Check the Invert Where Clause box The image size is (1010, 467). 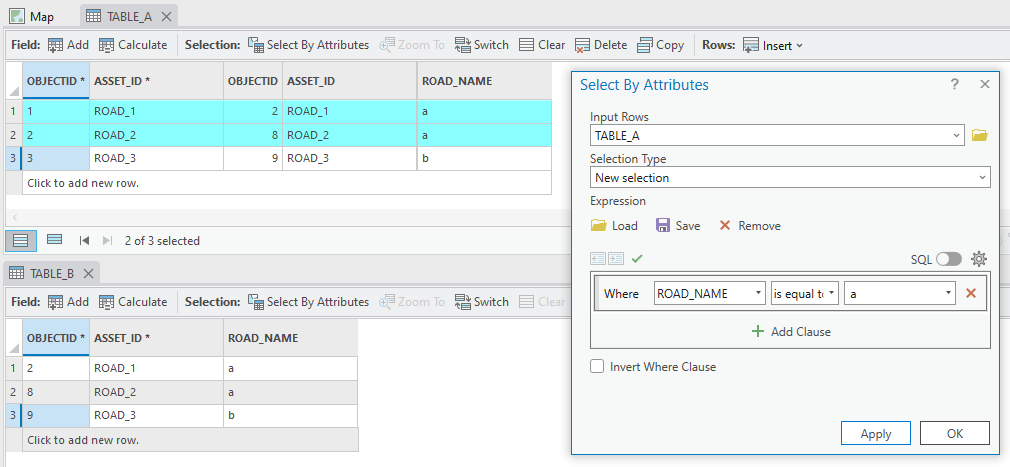(598, 367)
